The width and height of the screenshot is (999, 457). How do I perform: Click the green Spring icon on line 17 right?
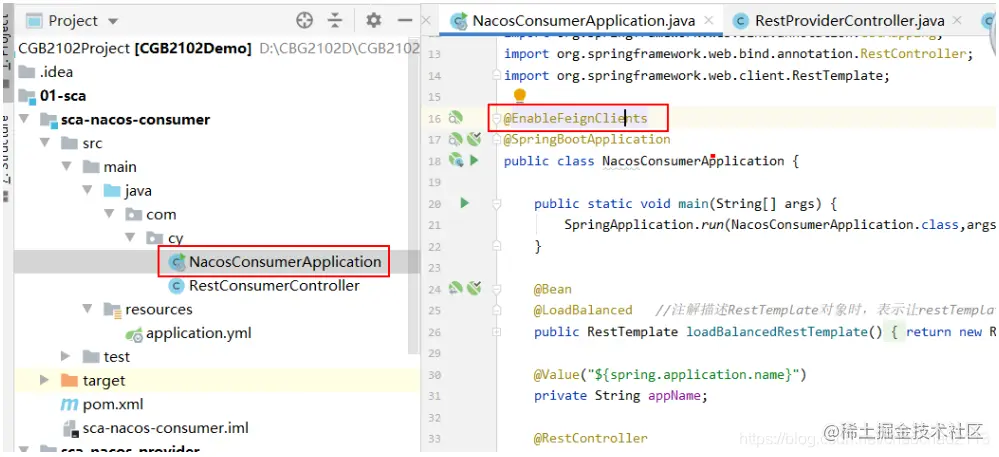[x=473, y=139]
